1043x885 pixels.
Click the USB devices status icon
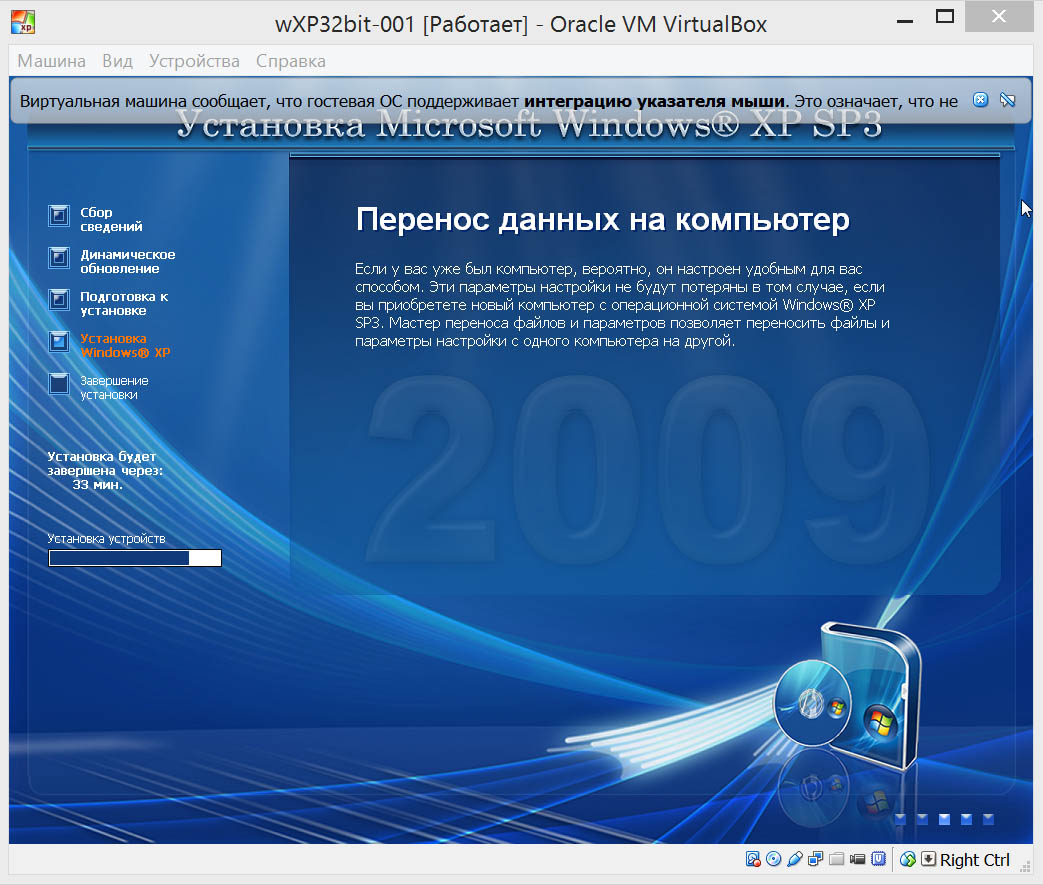point(794,859)
